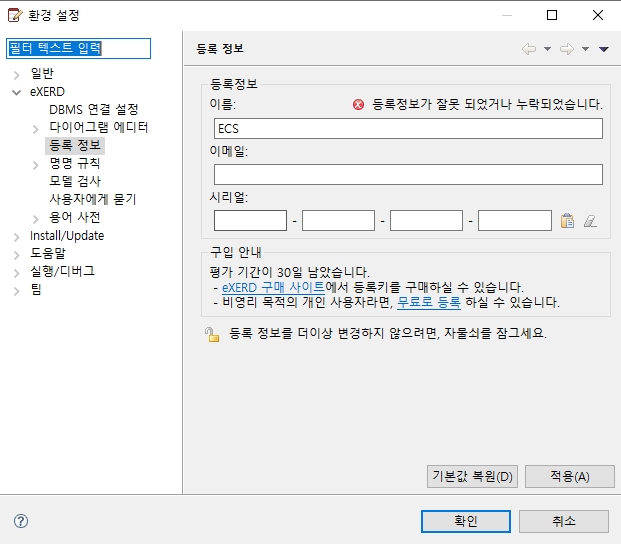The image size is (621, 544).
Task: Expand 도움말 tree node
Action: point(17,255)
